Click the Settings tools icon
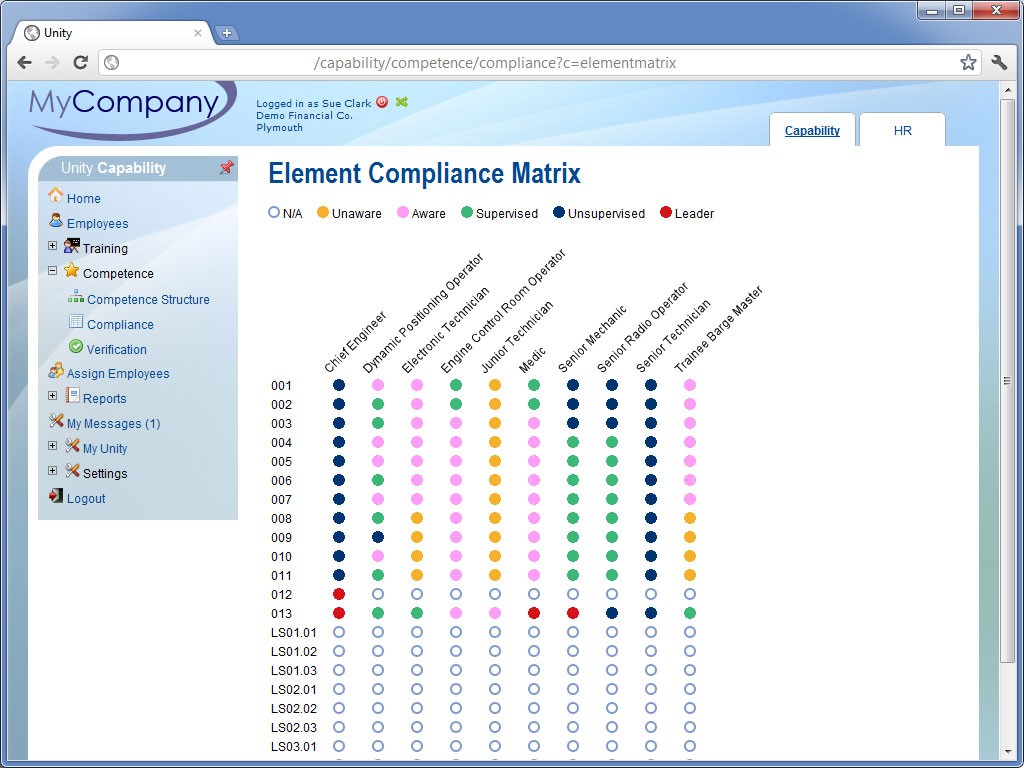The height and width of the screenshot is (768, 1024). click(x=72, y=471)
